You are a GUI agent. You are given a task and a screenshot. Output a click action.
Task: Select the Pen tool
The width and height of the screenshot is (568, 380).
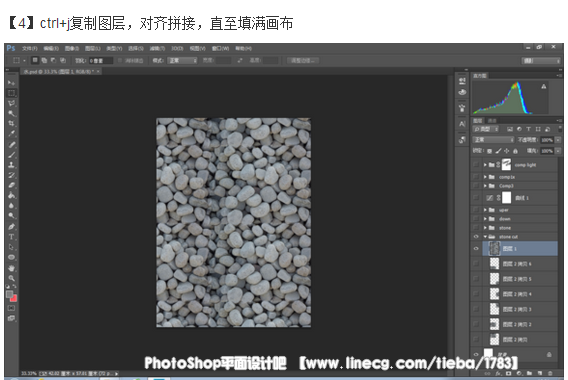click(x=11, y=227)
